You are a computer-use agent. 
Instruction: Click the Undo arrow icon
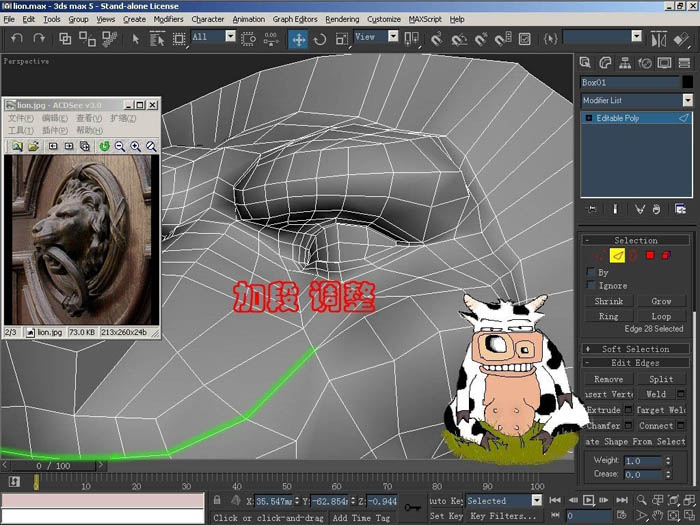(x=17, y=39)
